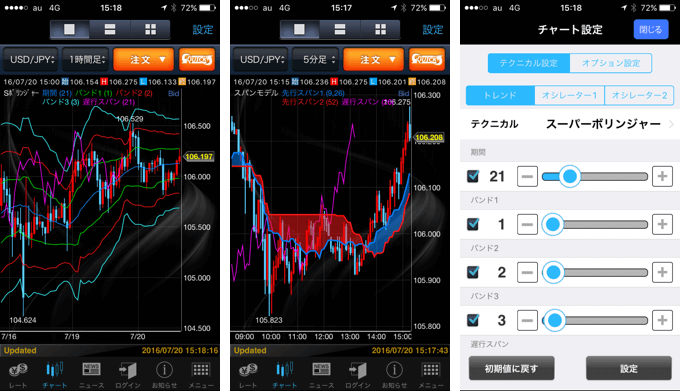Open the ニュース icon in left bottom bar
This screenshot has height=391, width=680.
pyautogui.click(x=92, y=375)
